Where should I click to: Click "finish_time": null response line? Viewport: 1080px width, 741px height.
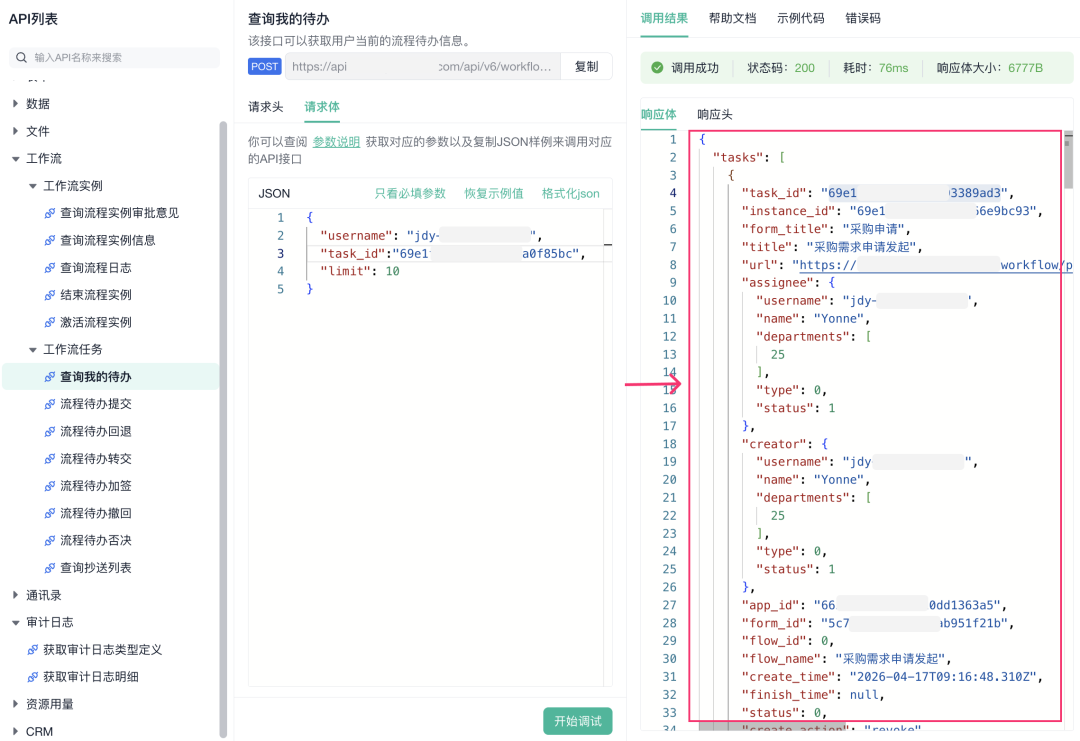(813, 695)
